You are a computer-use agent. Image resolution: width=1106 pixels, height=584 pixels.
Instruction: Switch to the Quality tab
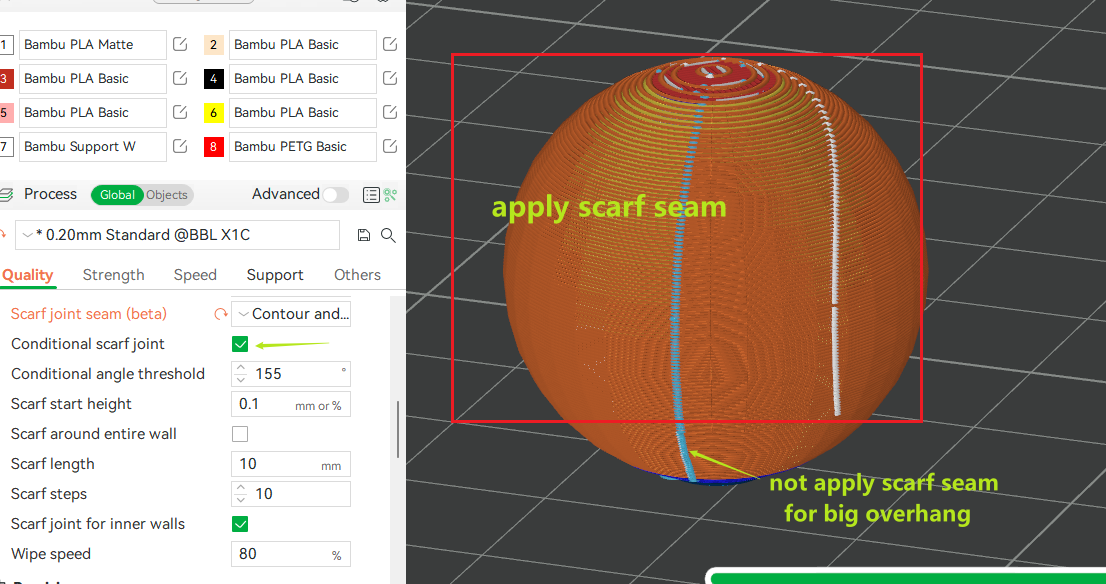click(28, 275)
